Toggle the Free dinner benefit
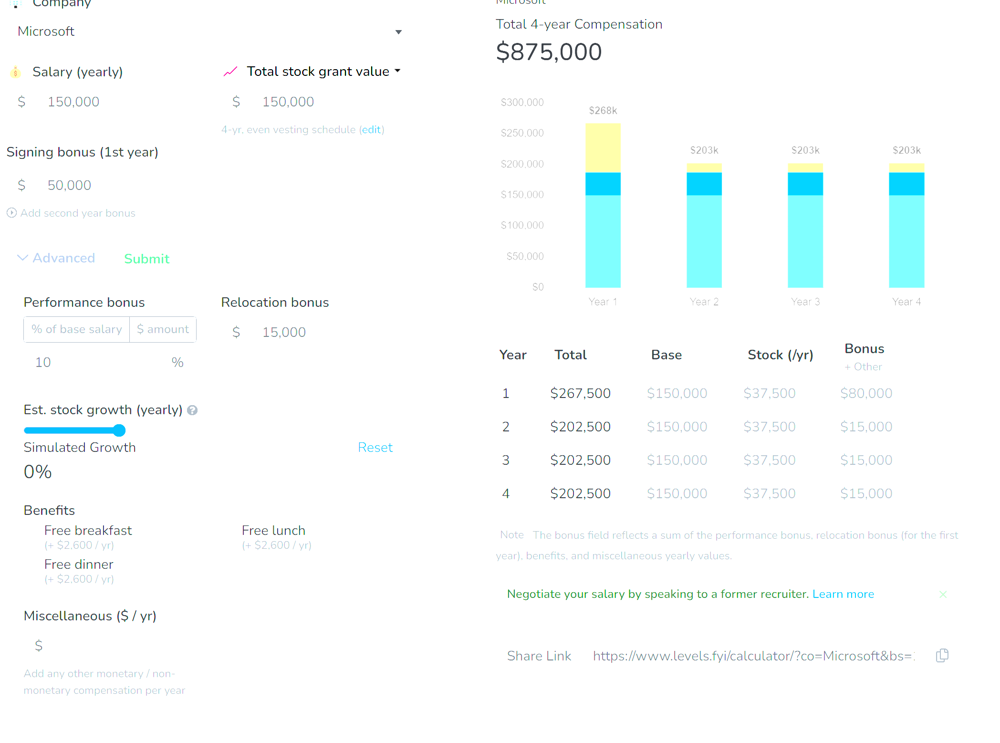Screen dimensions: 1000x743 pos(78,564)
